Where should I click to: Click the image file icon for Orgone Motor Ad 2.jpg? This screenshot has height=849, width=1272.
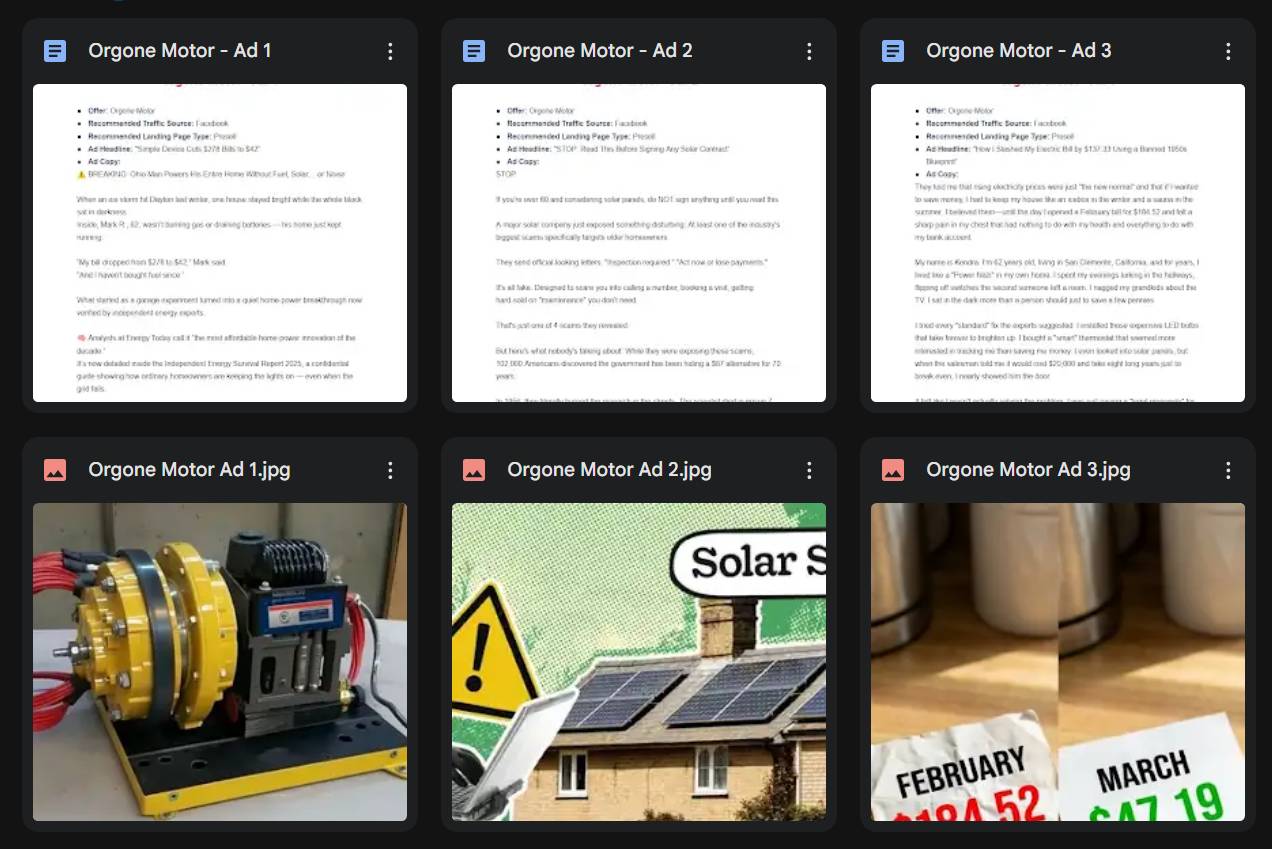(x=474, y=470)
